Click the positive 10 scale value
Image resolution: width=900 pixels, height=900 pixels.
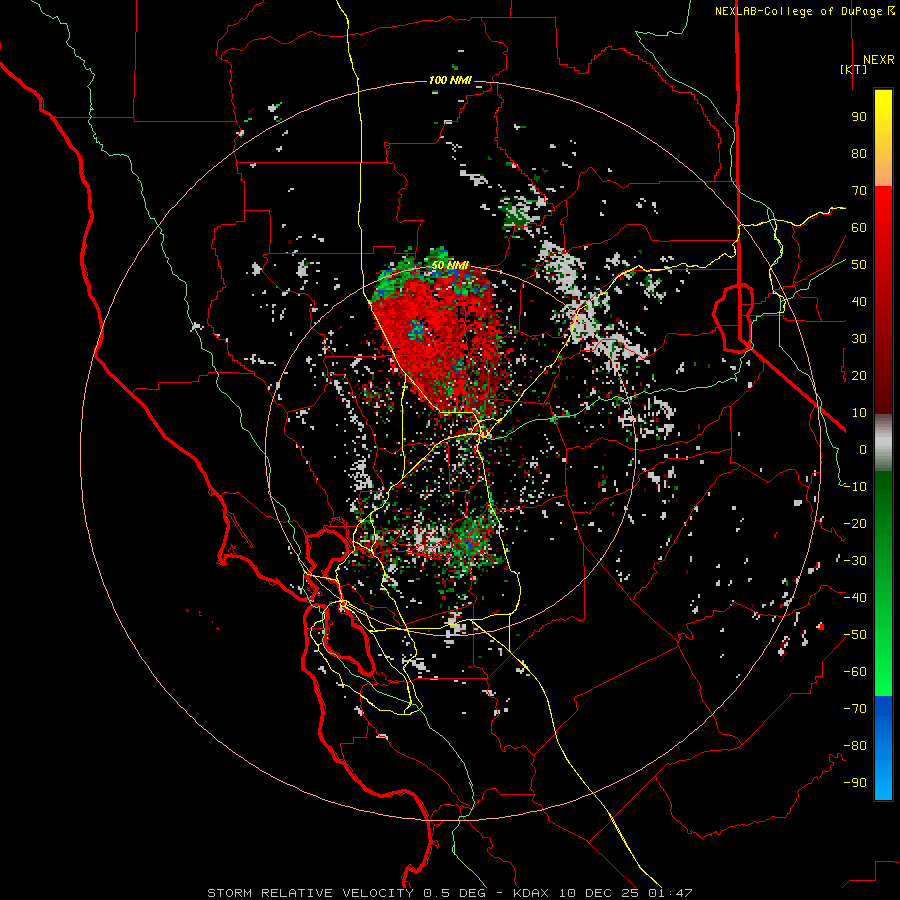tap(859, 413)
